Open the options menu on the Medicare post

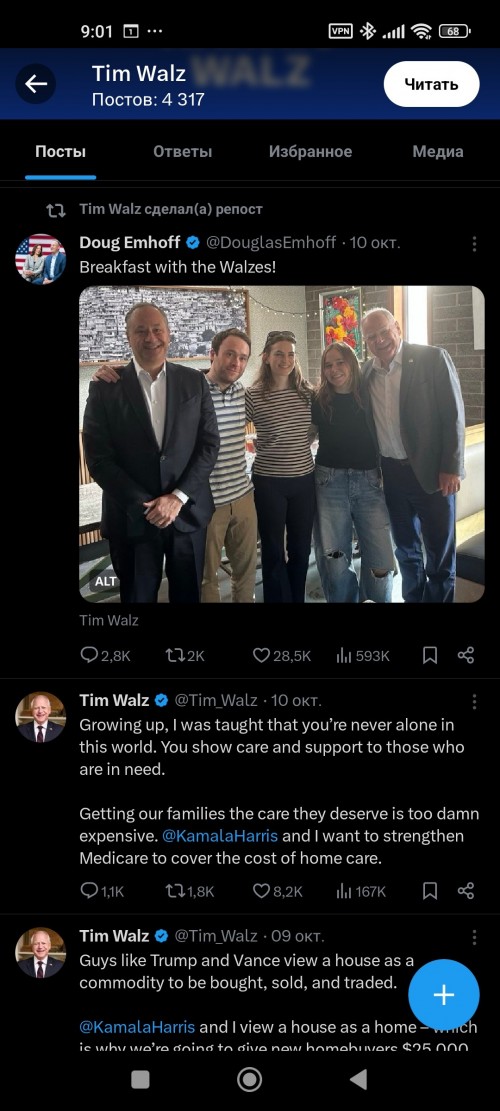[474, 701]
